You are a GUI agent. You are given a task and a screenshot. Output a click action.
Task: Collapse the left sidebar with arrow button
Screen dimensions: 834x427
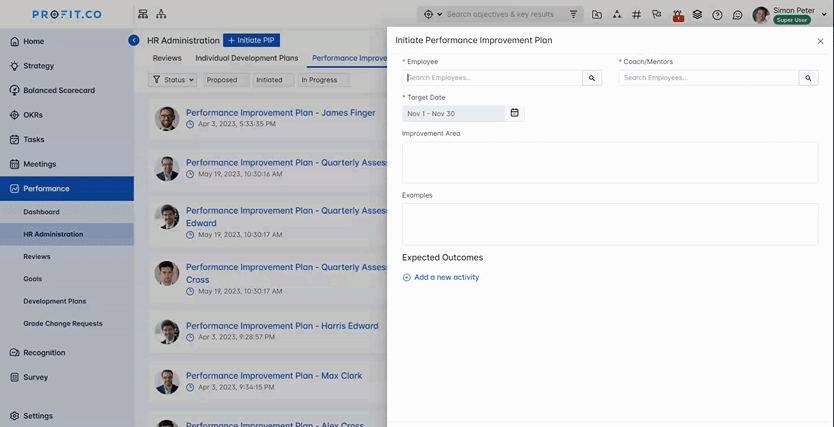click(x=134, y=40)
